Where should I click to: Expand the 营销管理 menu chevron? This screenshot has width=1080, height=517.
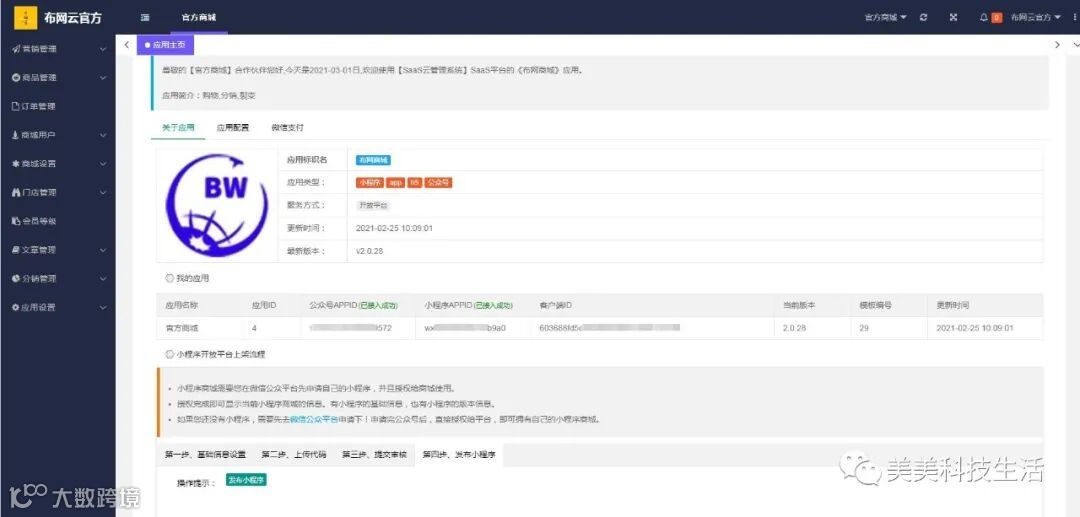tap(103, 50)
